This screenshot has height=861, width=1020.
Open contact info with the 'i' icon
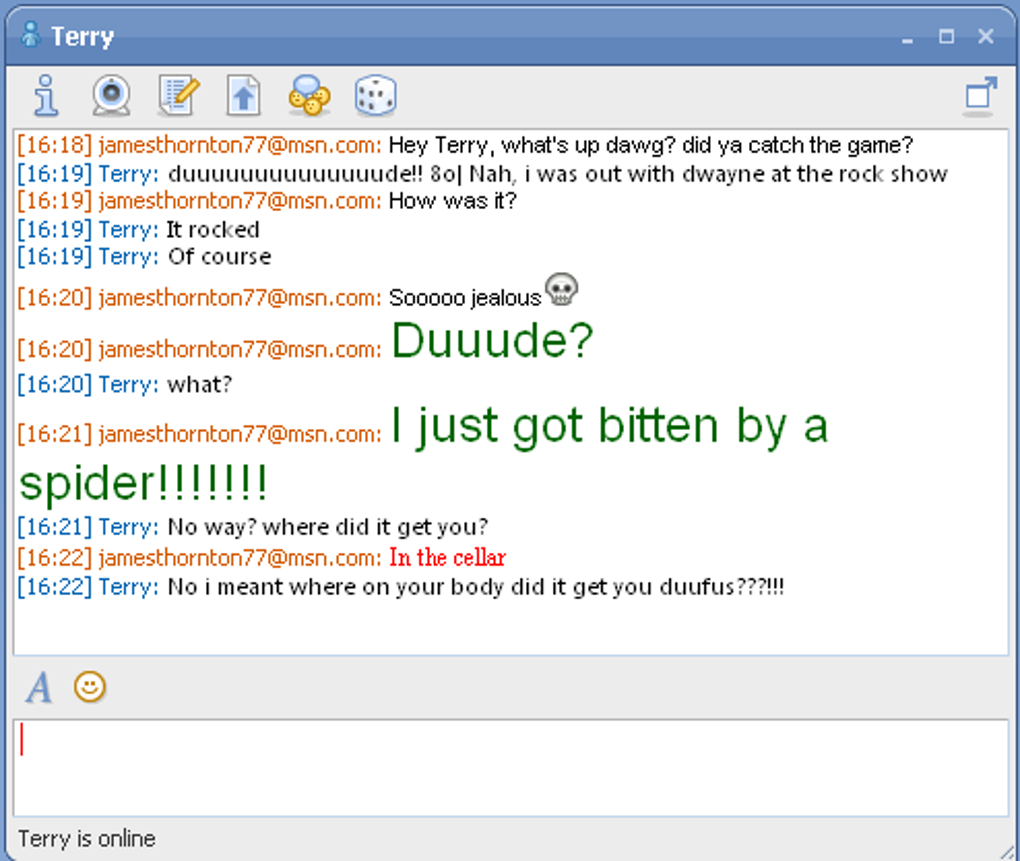click(x=46, y=96)
